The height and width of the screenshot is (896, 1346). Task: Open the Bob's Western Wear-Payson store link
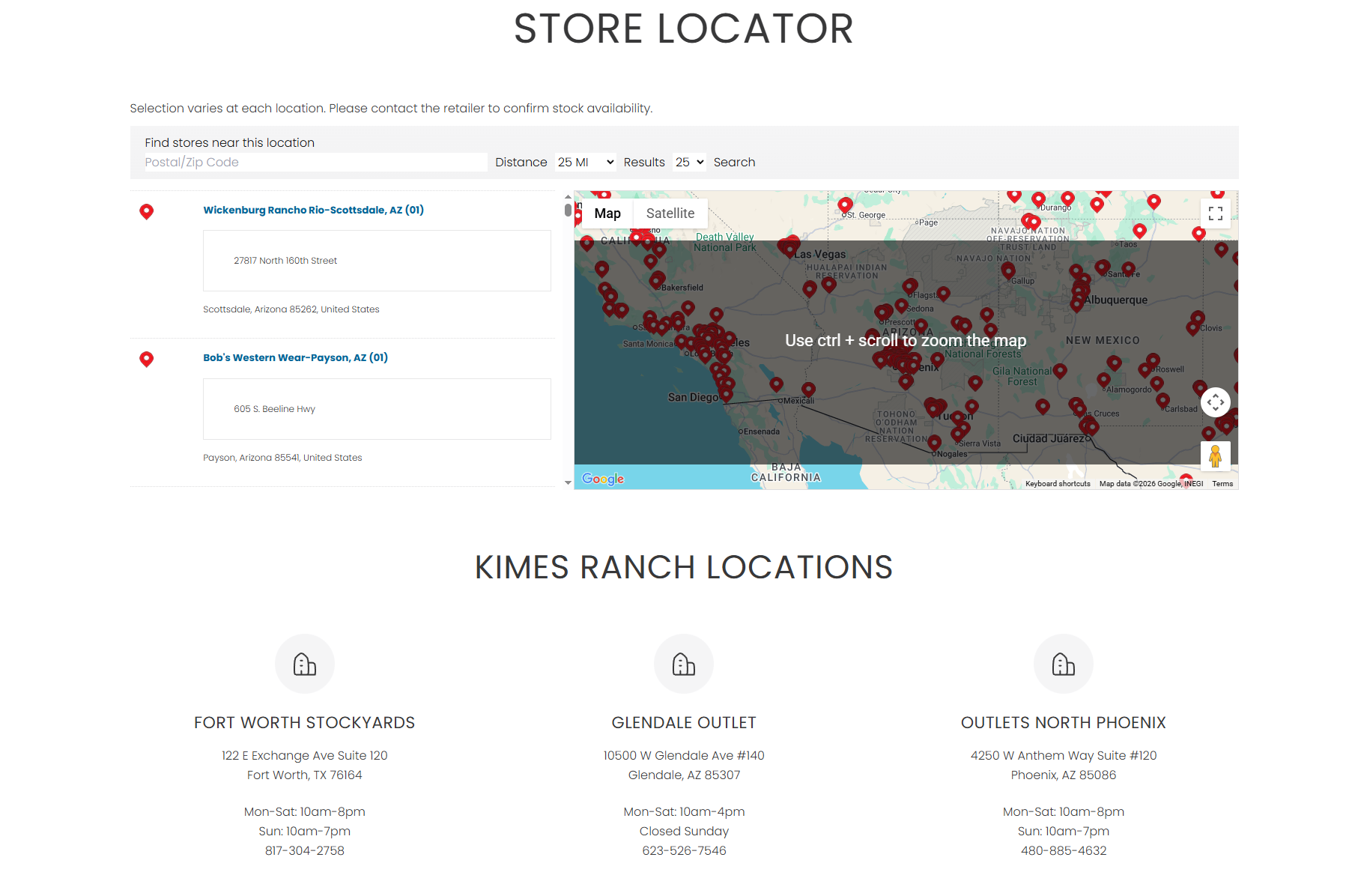(295, 357)
